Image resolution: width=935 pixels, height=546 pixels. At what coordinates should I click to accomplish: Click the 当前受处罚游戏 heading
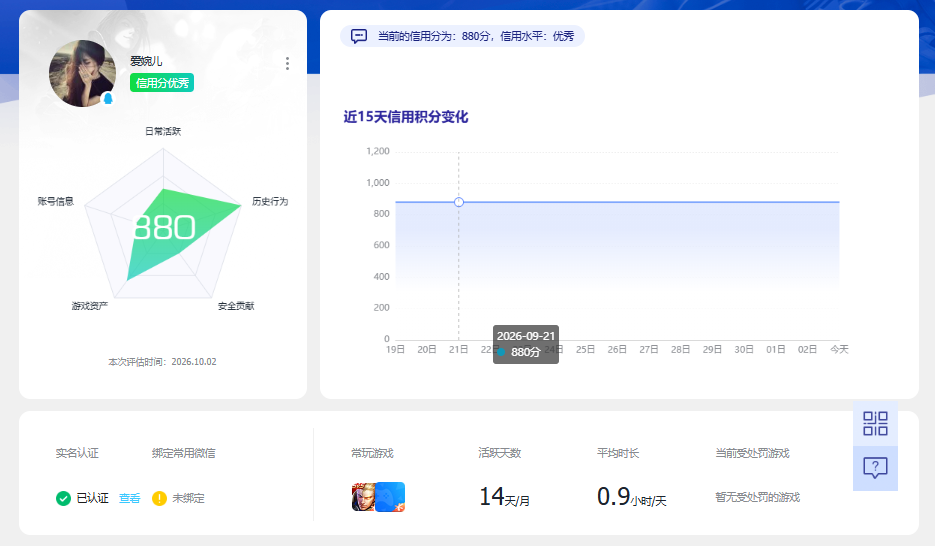pos(753,453)
